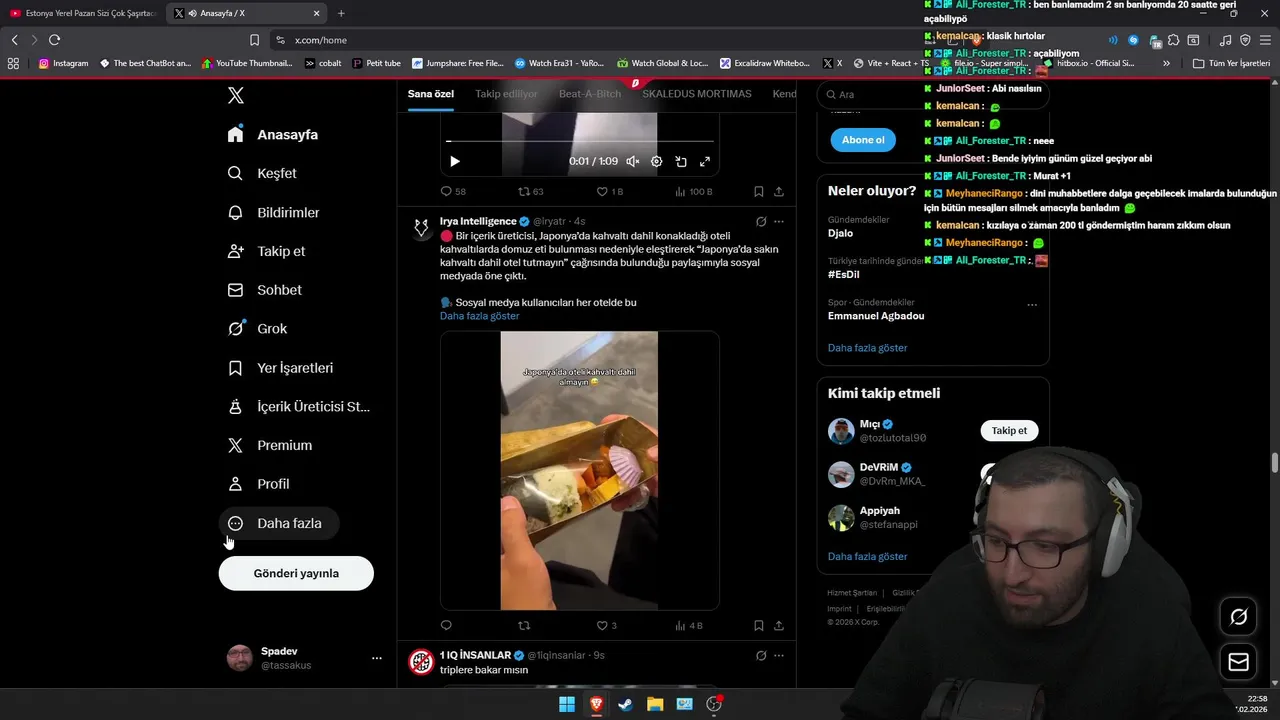Image resolution: width=1280 pixels, height=720 pixels.
Task: Unmute the video in top post
Action: point(633,161)
